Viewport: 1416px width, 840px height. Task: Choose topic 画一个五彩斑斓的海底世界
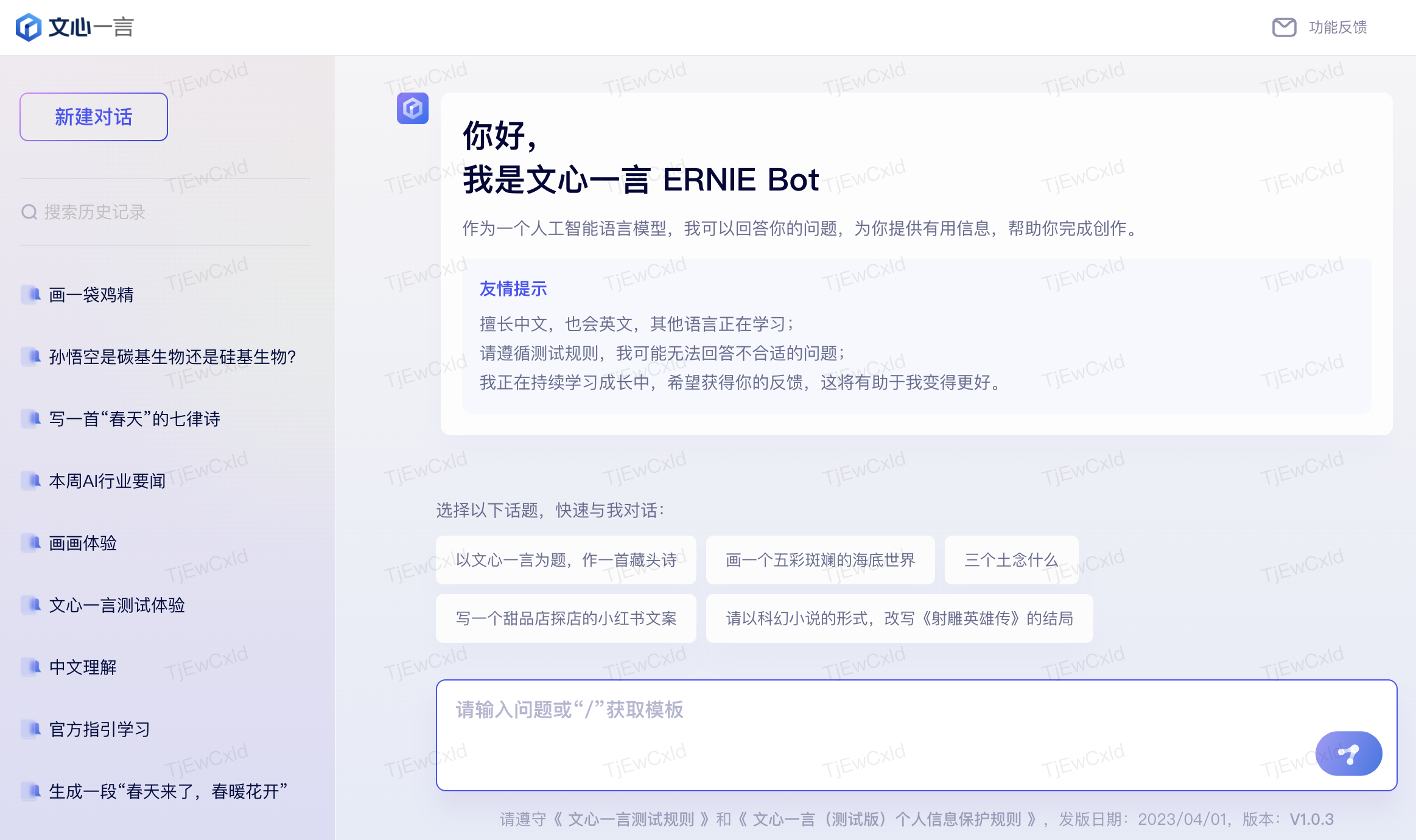click(x=820, y=560)
